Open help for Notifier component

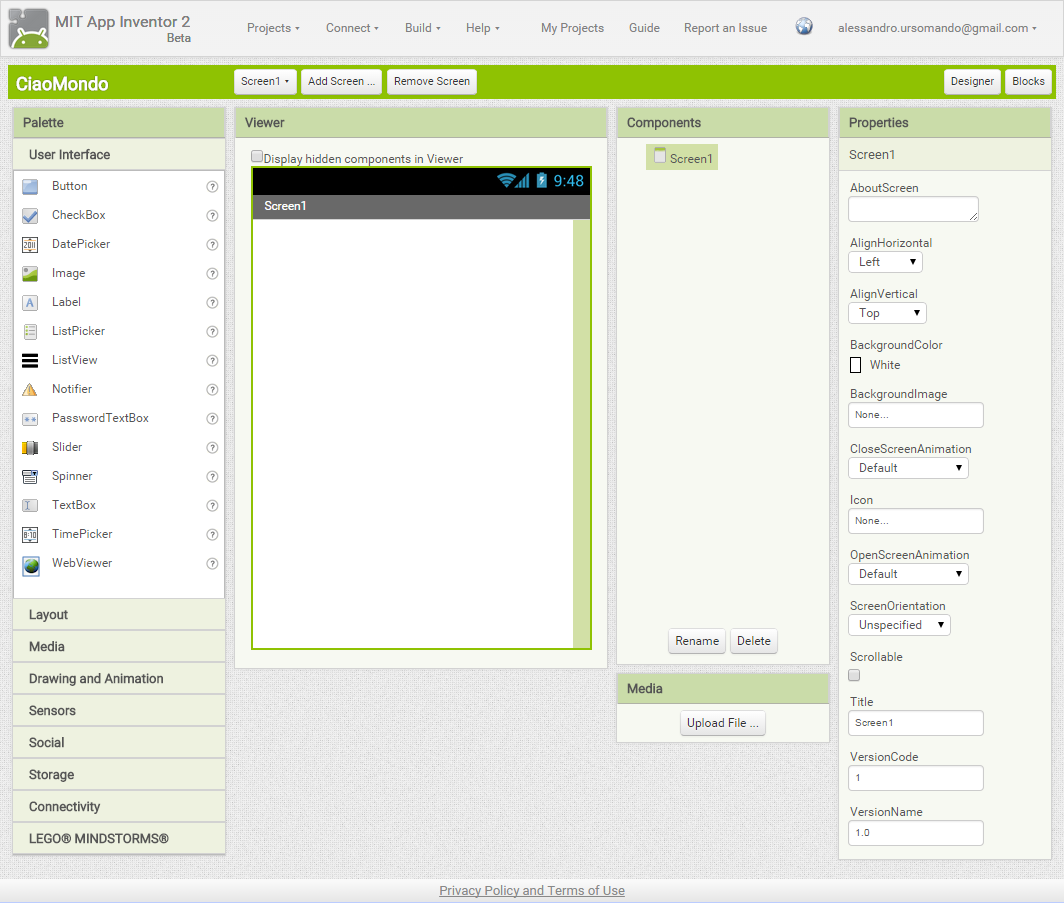[212, 389]
